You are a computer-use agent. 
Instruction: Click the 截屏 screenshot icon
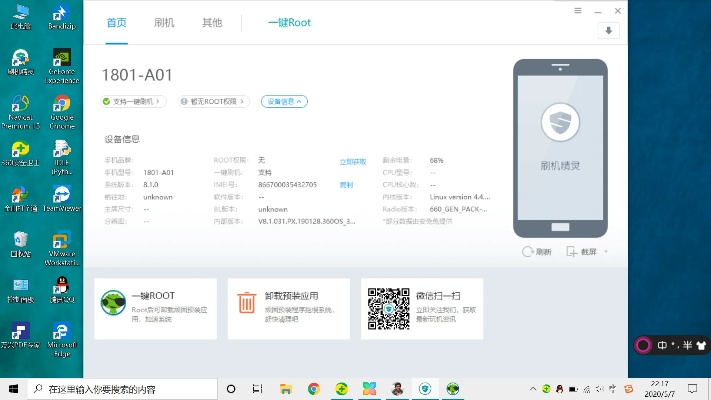pos(572,252)
